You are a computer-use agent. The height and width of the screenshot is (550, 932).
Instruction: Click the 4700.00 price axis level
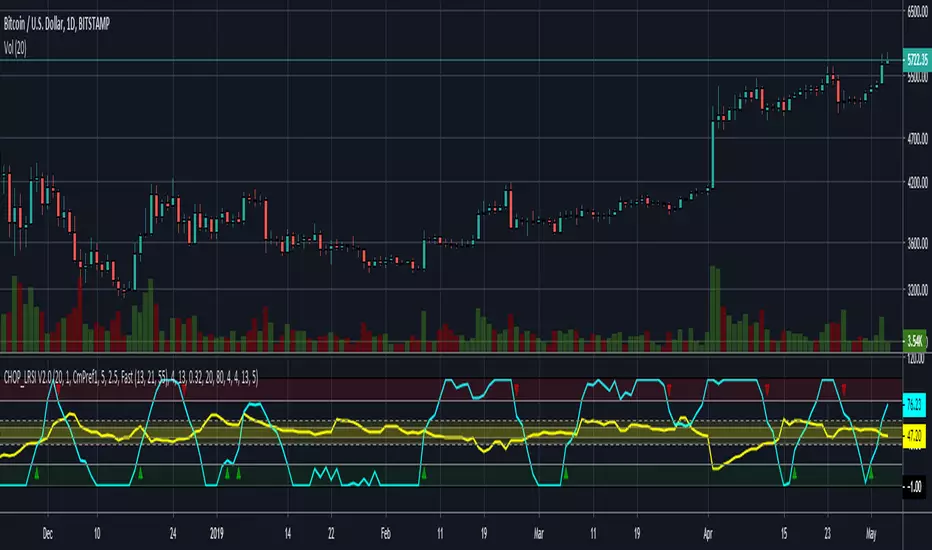coord(917,139)
